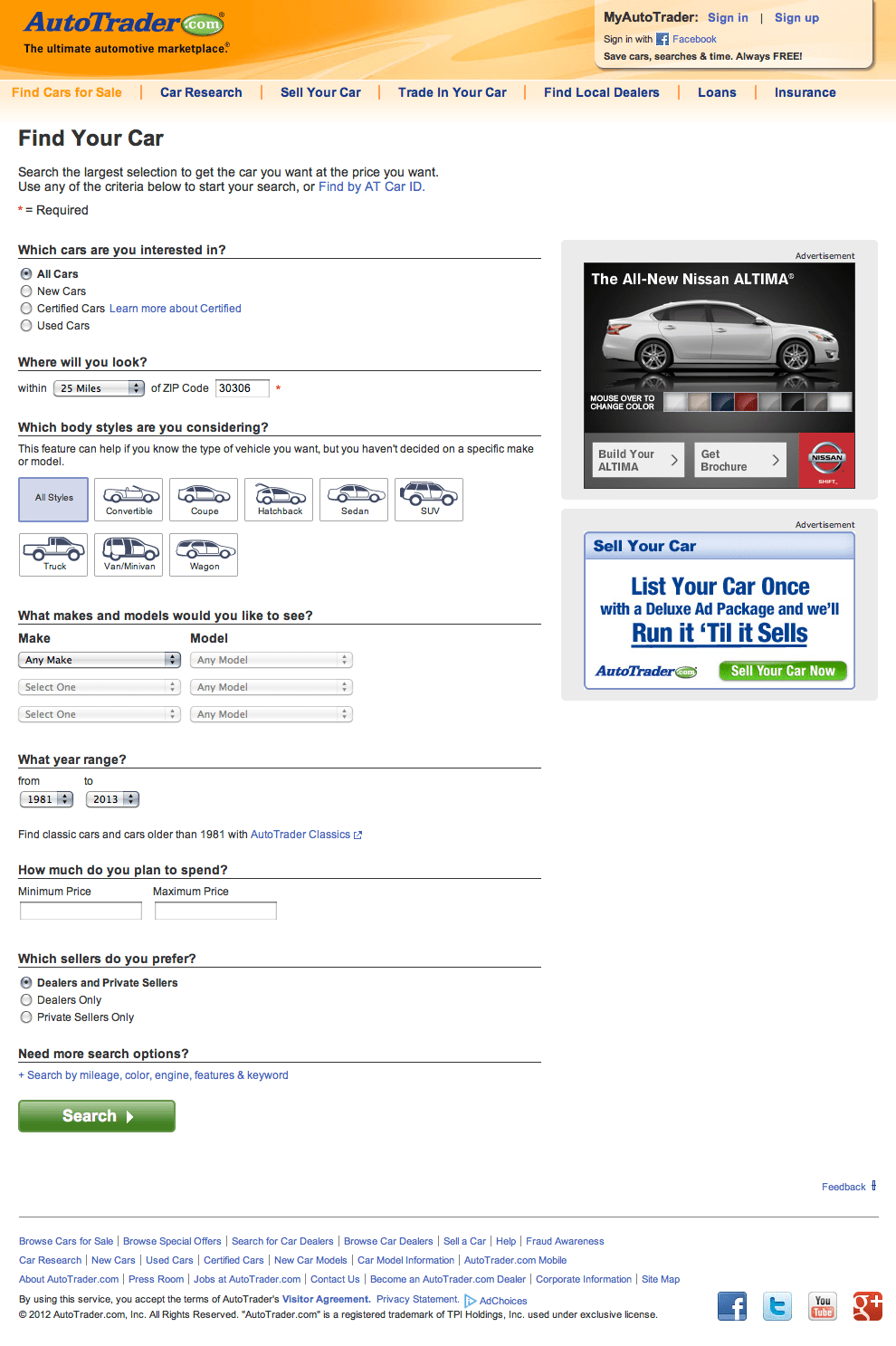Open the Trade In Your Car tab

pyautogui.click(x=453, y=92)
